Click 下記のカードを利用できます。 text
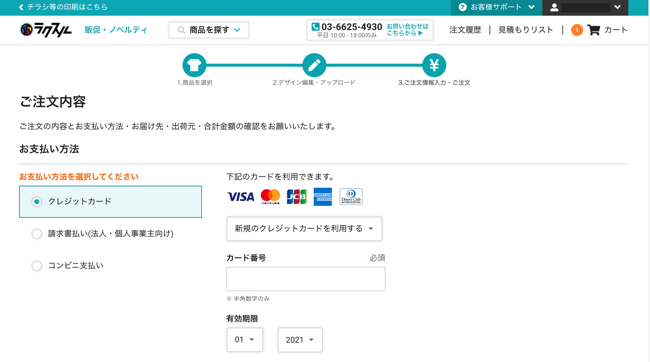This screenshot has width=650, height=362. pyautogui.click(x=281, y=177)
